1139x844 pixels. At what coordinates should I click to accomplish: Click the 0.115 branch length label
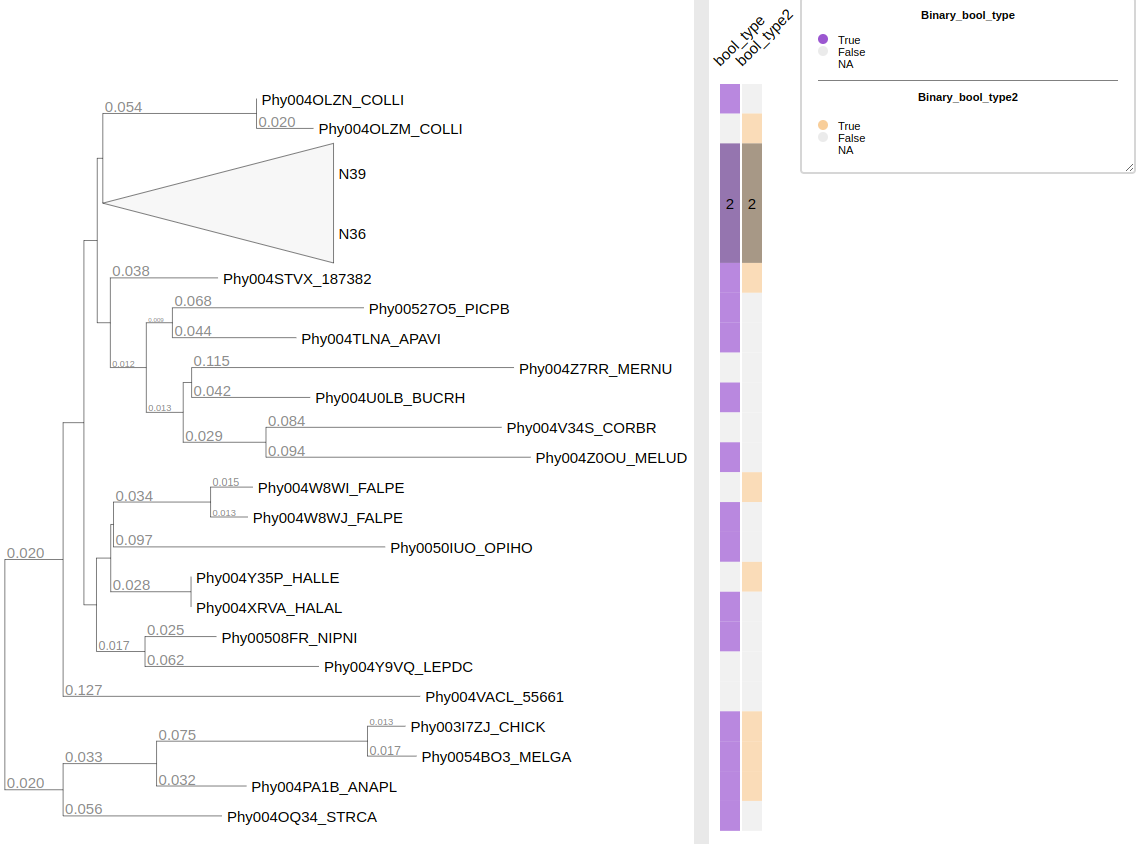(x=211, y=361)
